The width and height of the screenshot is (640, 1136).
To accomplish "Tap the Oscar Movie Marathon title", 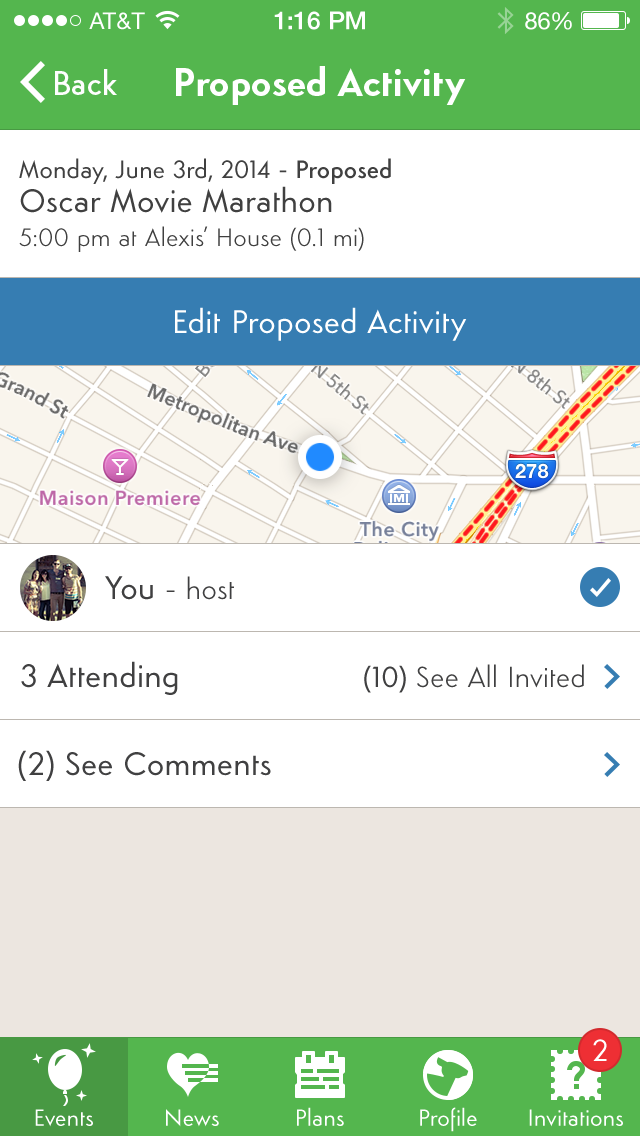I will (x=176, y=202).
